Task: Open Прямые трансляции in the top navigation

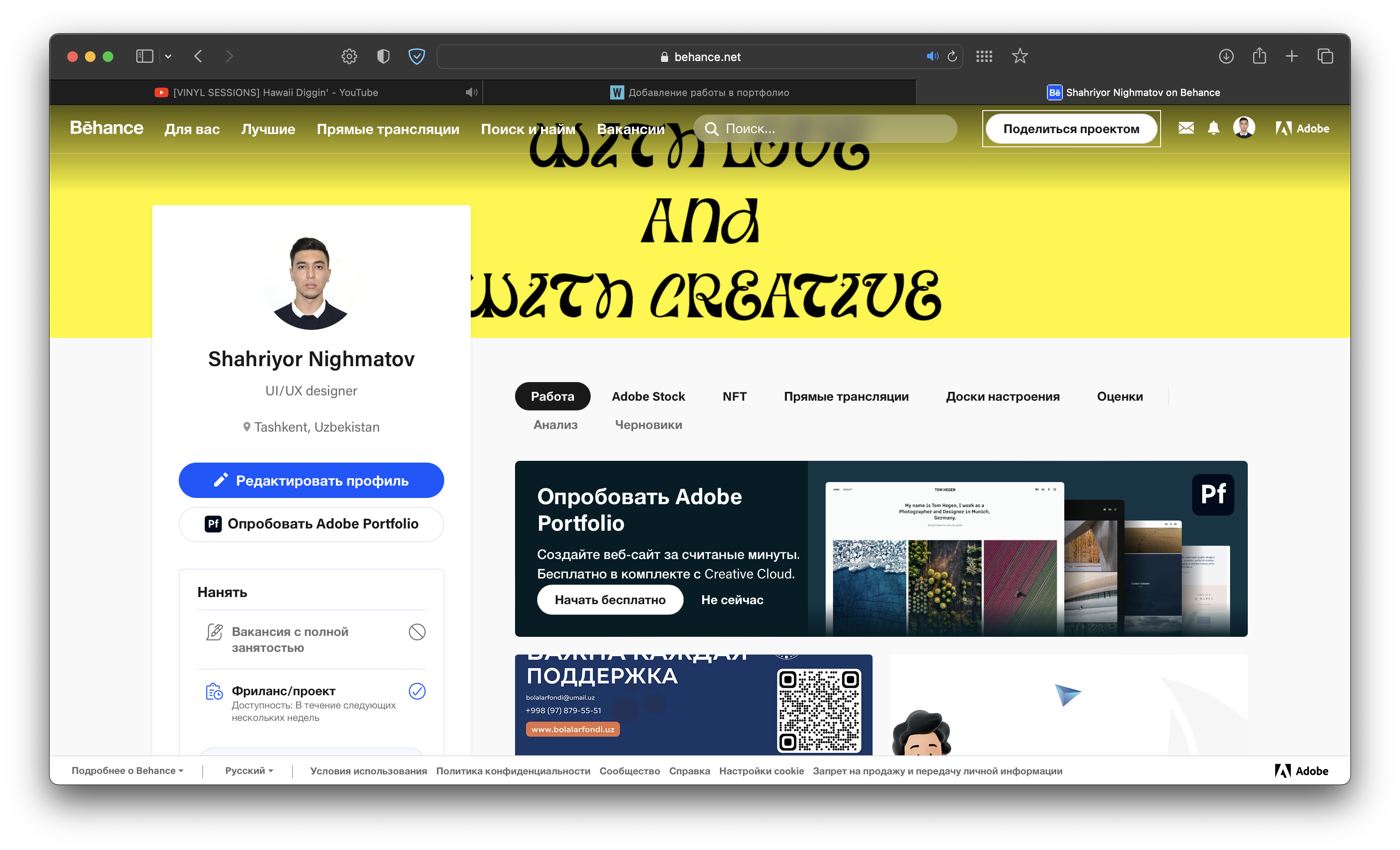Action: (388, 129)
